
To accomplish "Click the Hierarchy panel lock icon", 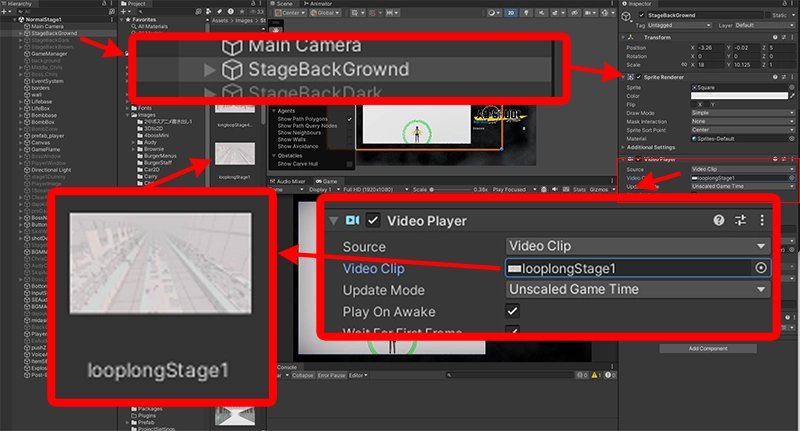I will 101,4.
